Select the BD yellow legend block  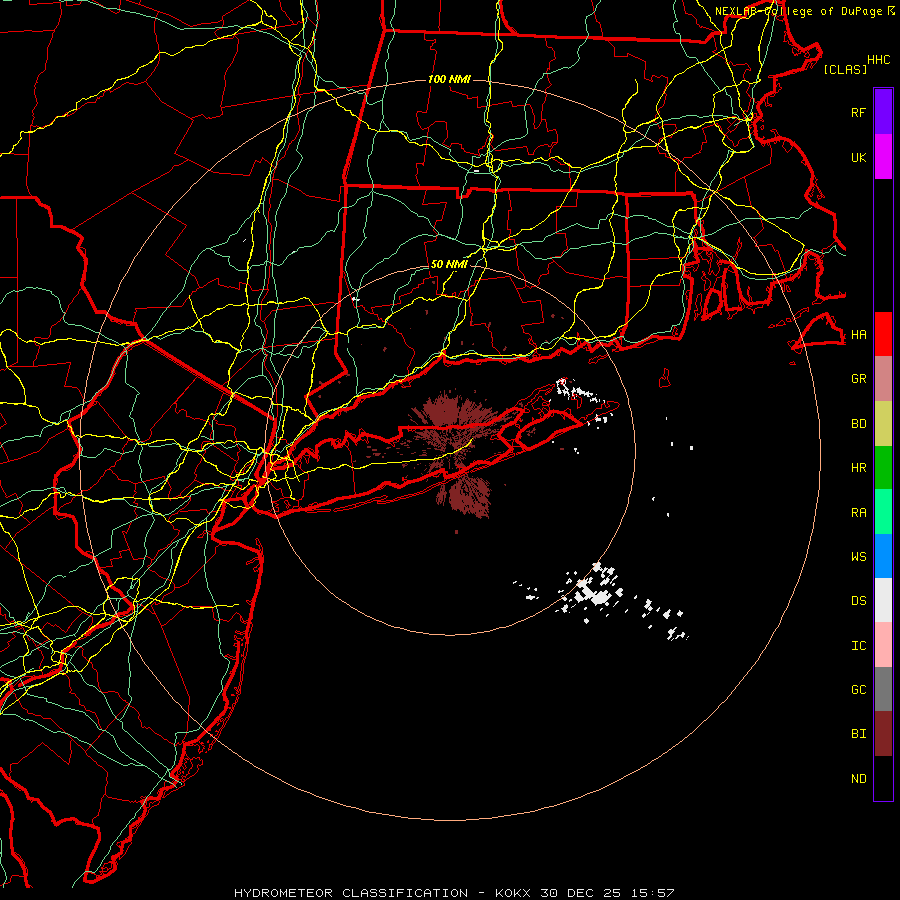(x=883, y=423)
